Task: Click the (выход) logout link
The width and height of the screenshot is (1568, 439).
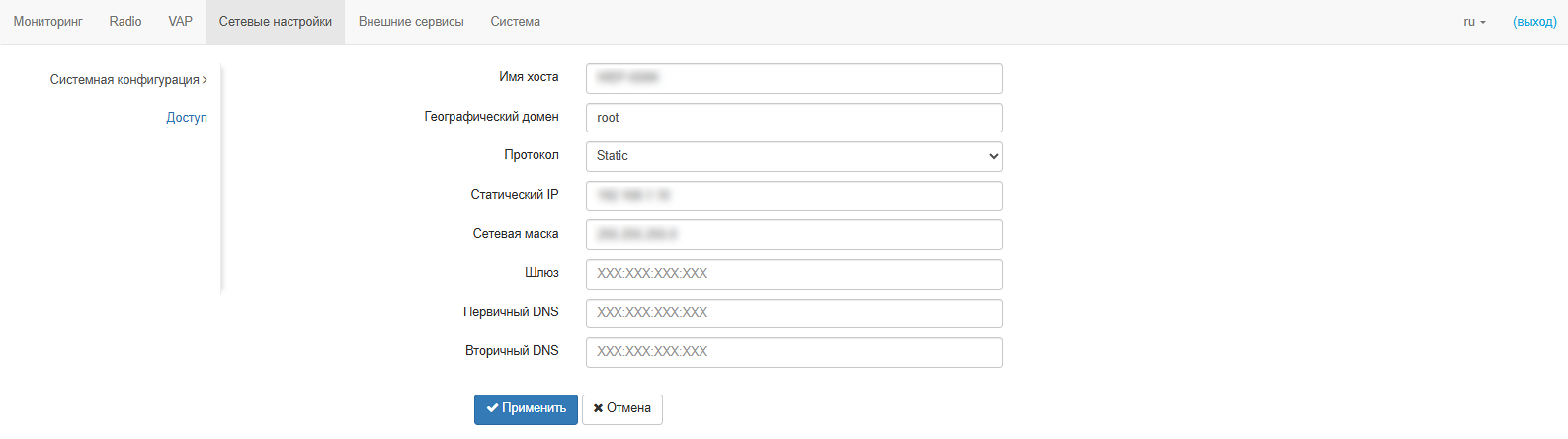Action: click(x=1534, y=22)
